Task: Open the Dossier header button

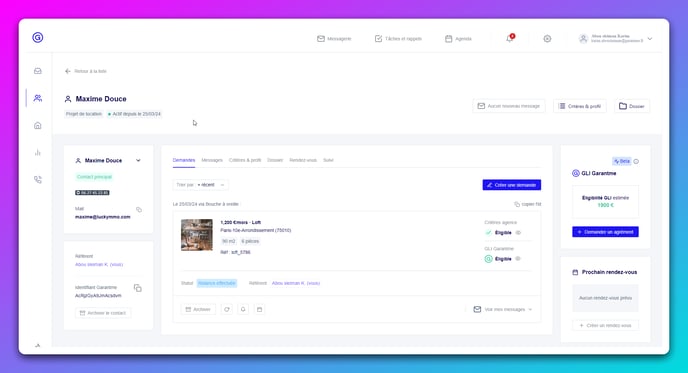Action: (632, 106)
